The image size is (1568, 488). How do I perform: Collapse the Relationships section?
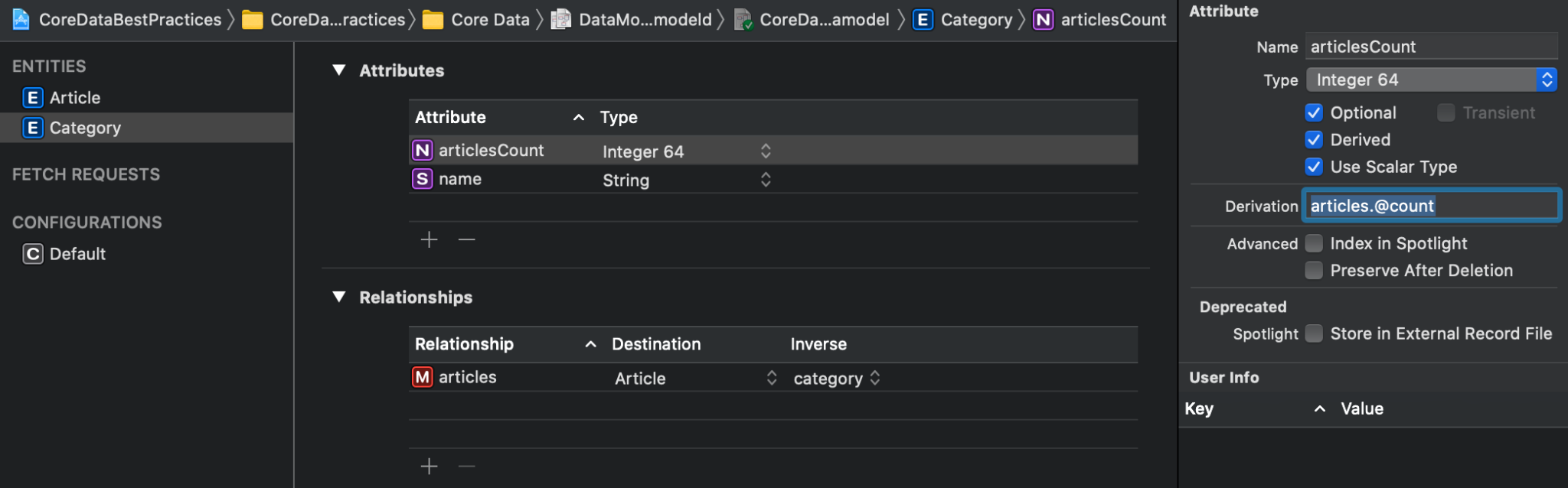[339, 297]
